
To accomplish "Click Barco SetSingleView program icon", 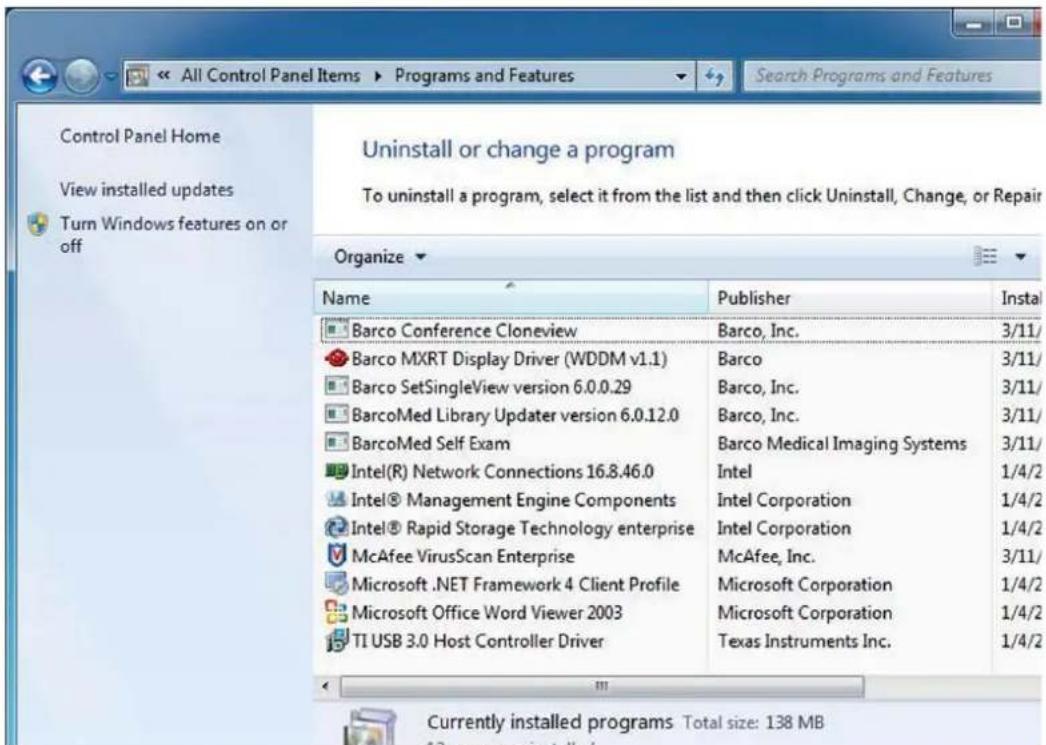I will 336,386.
